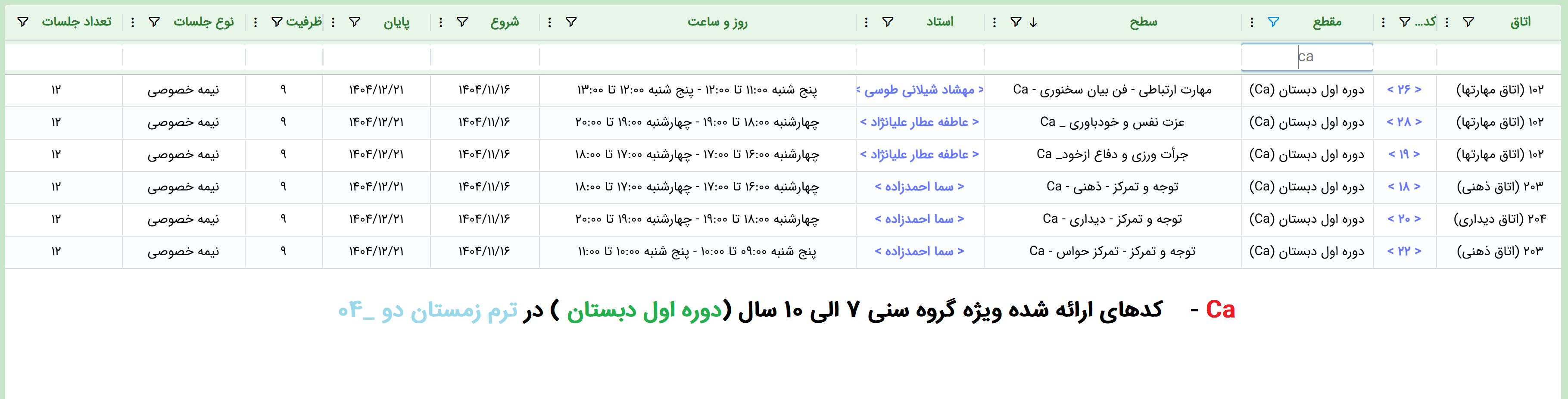Click the filter icon in پایان column header
Image resolution: width=1568 pixels, height=399 pixels.
[354, 22]
